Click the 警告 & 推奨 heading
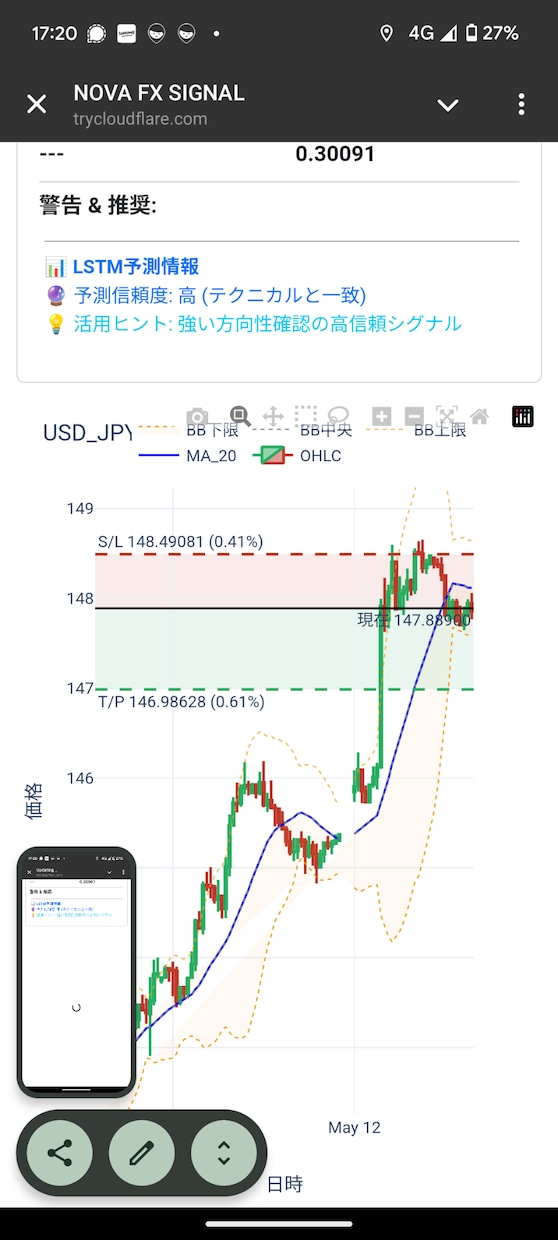The width and height of the screenshot is (558, 1240). coord(98,205)
